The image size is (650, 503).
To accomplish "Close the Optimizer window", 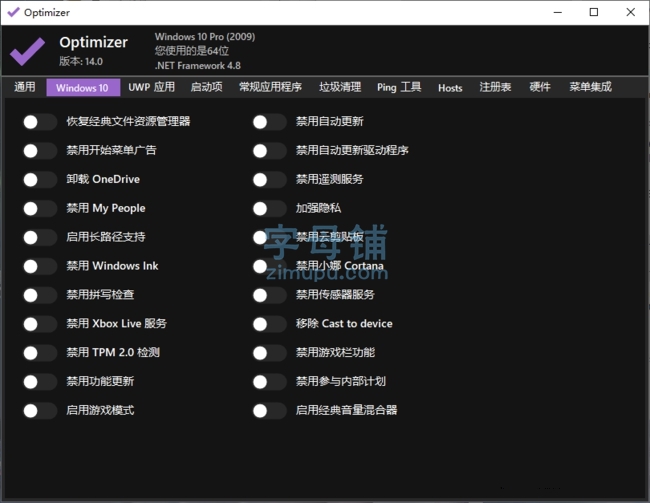I will (631, 12).
